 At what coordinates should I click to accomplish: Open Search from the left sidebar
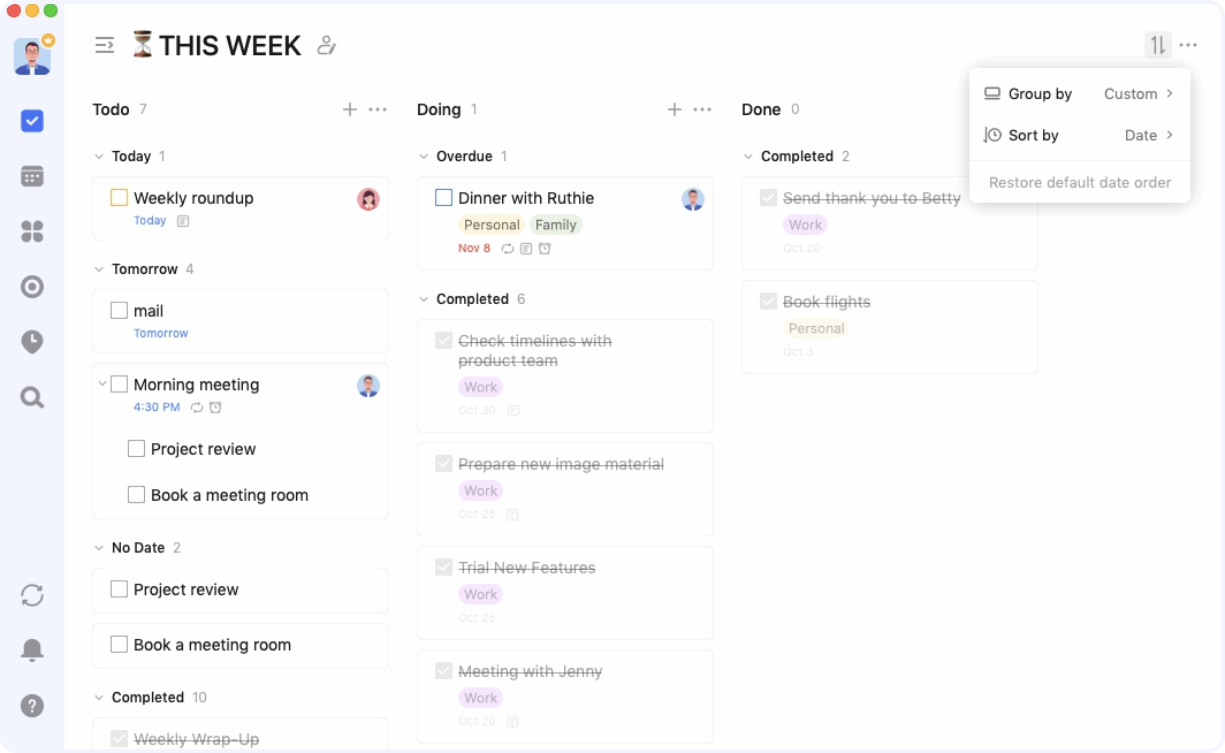pyautogui.click(x=32, y=398)
